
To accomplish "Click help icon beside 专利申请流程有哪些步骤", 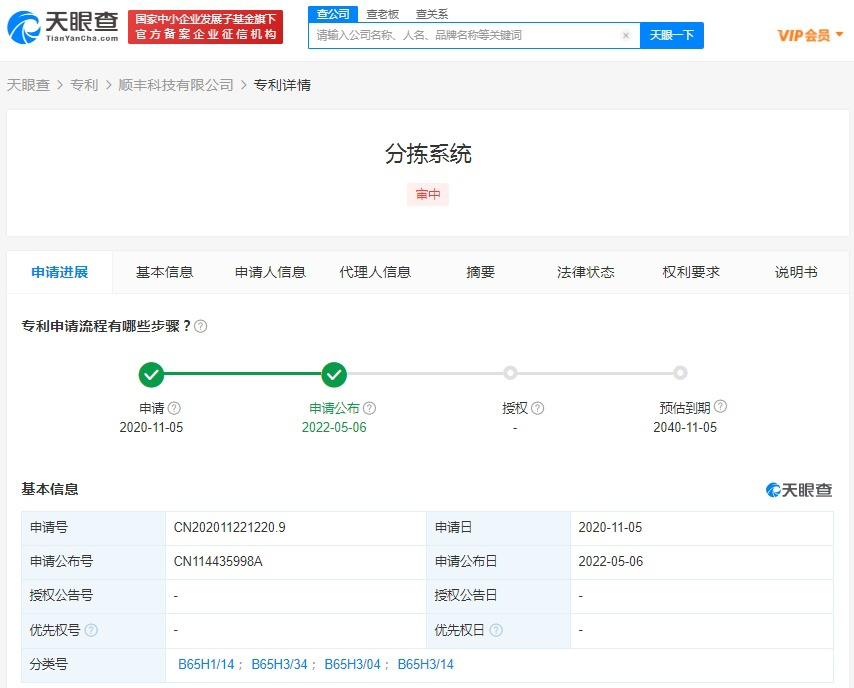I will point(200,325).
